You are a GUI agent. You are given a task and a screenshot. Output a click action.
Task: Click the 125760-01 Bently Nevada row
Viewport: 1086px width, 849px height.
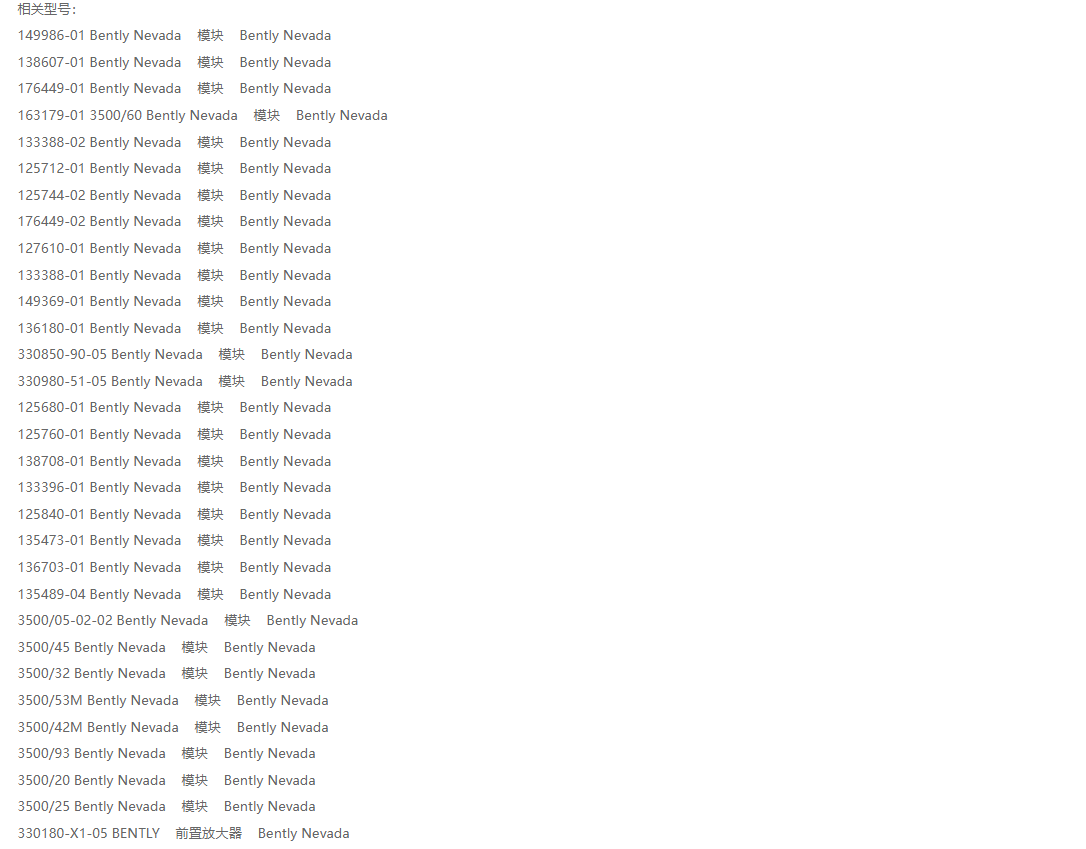click(175, 435)
